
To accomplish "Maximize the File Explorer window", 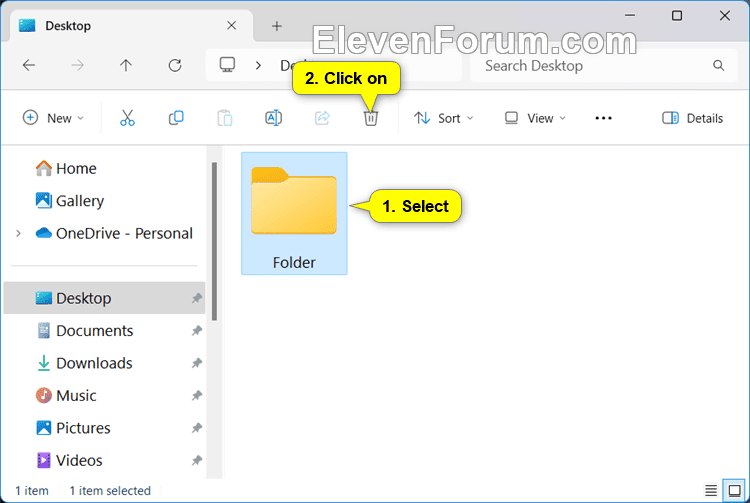I will click(x=677, y=15).
